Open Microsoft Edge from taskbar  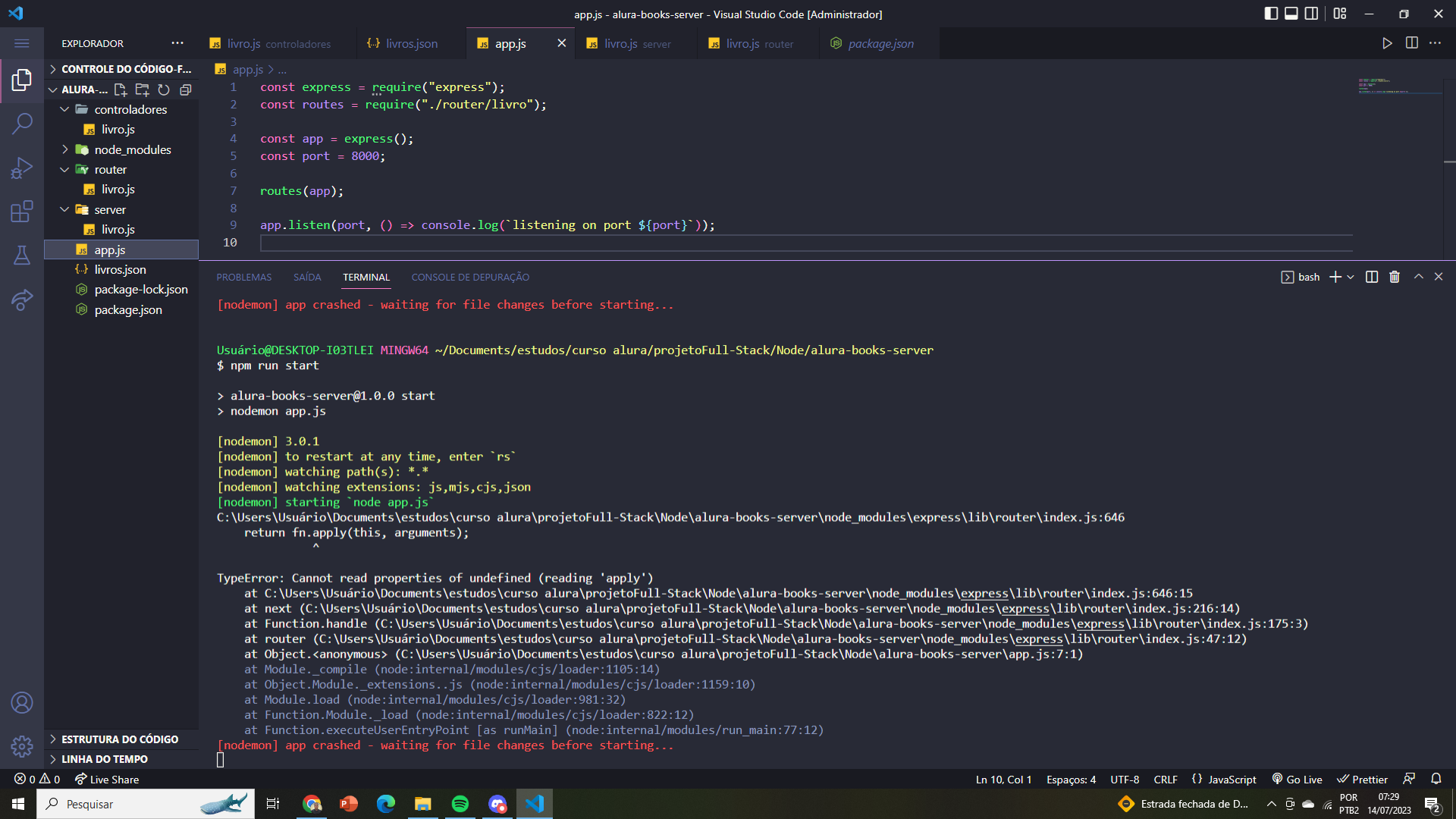[386, 804]
